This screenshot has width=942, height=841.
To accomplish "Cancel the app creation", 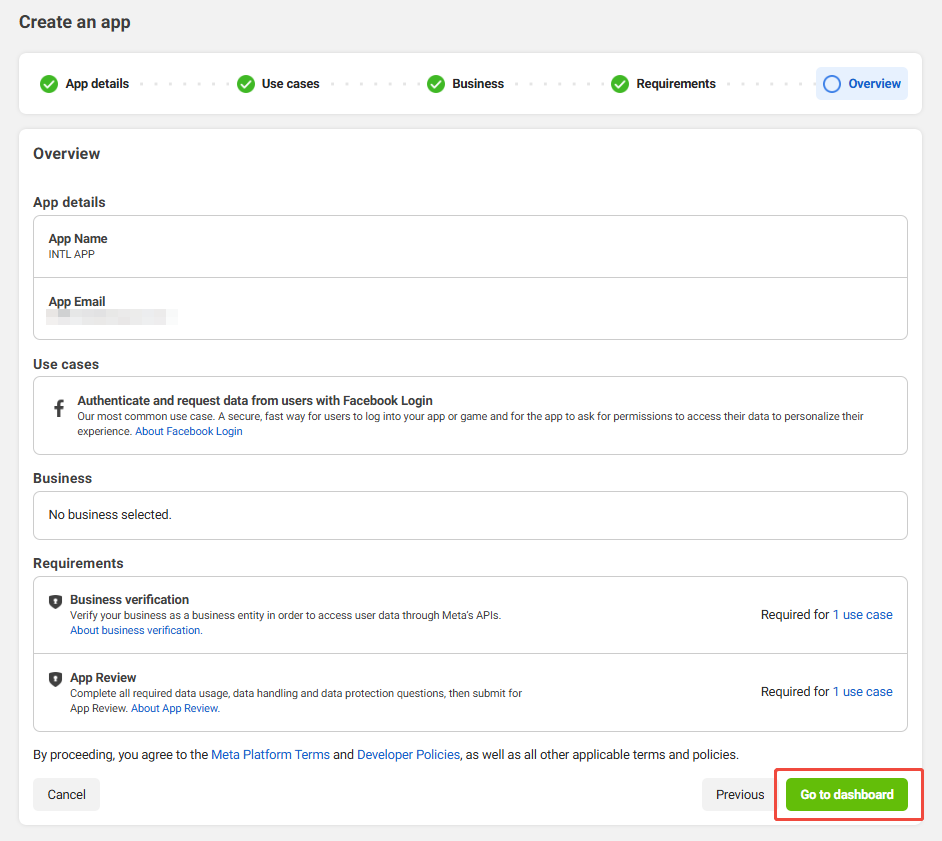I will coord(66,795).
